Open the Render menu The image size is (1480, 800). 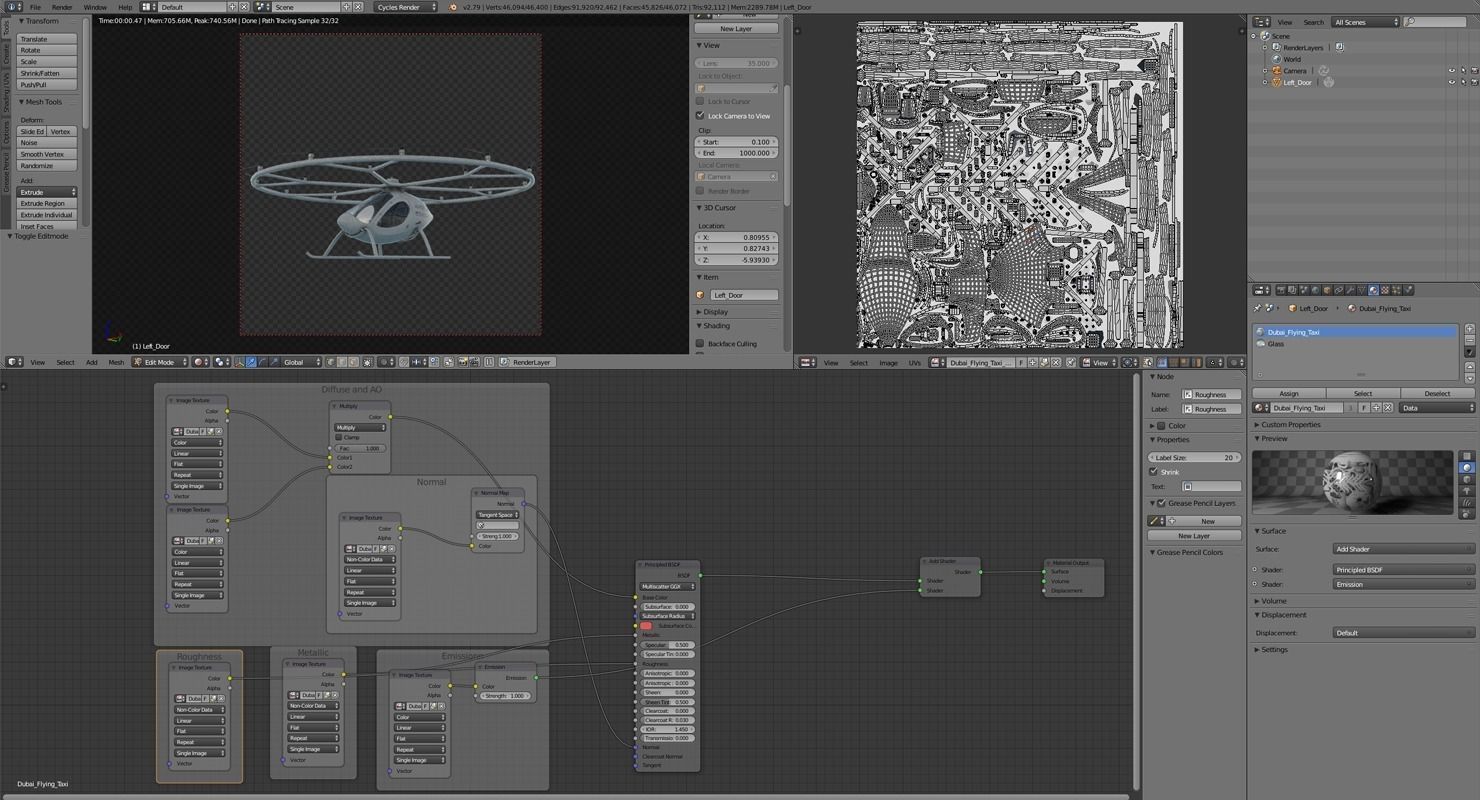point(62,7)
